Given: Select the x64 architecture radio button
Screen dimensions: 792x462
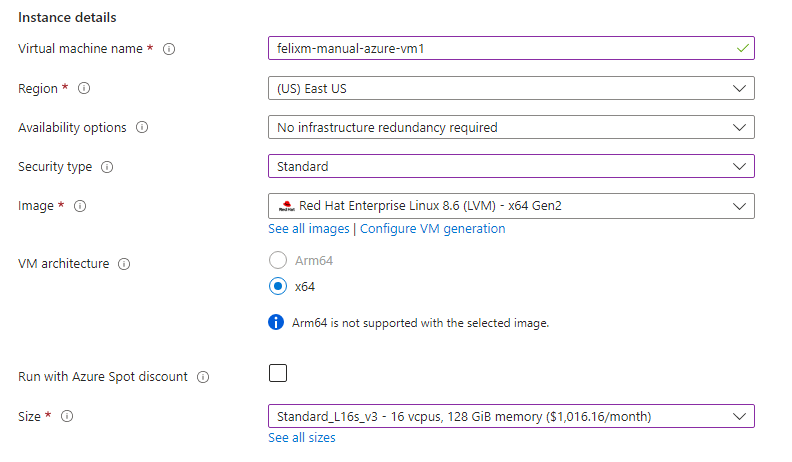Looking at the screenshot, I should pyautogui.click(x=278, y=286).
